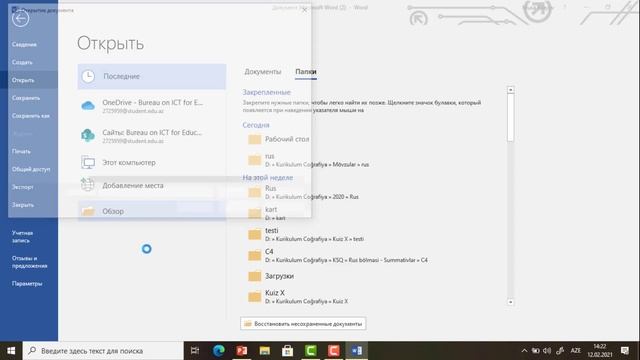Image resolution: width=640 pixels, height=360 pixels.
Task: Click Обзор to browse folders
Action: (151, 211)
